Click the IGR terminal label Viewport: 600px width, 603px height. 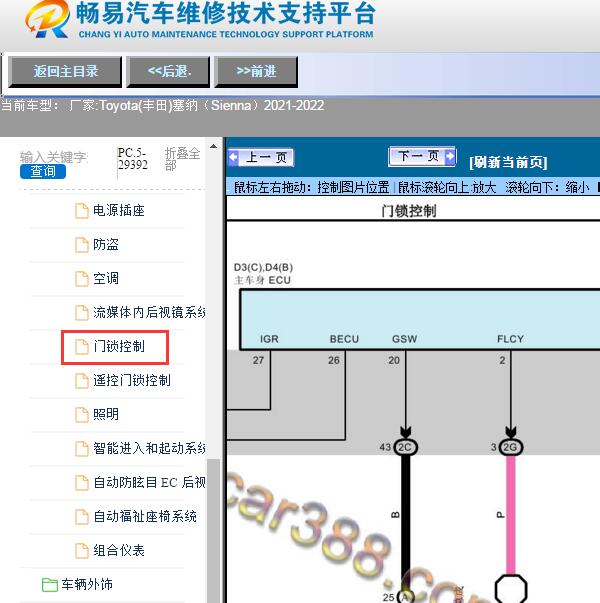269,339
